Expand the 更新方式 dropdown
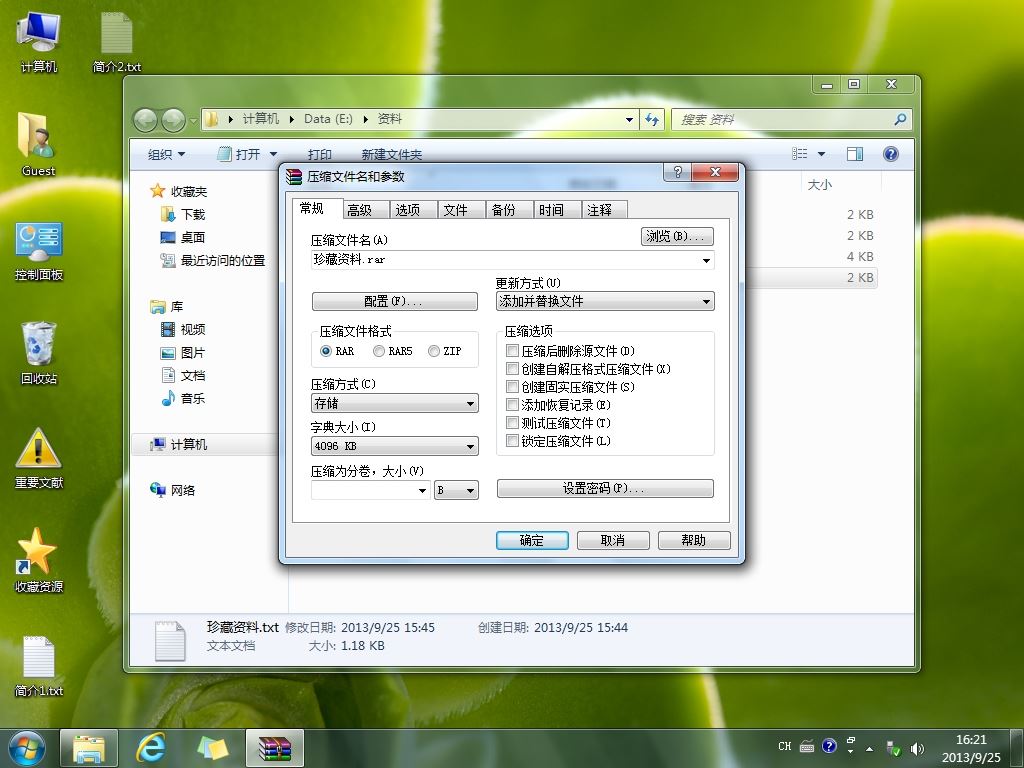Viewport: 1024px width, 768px height. coord(605,301)
